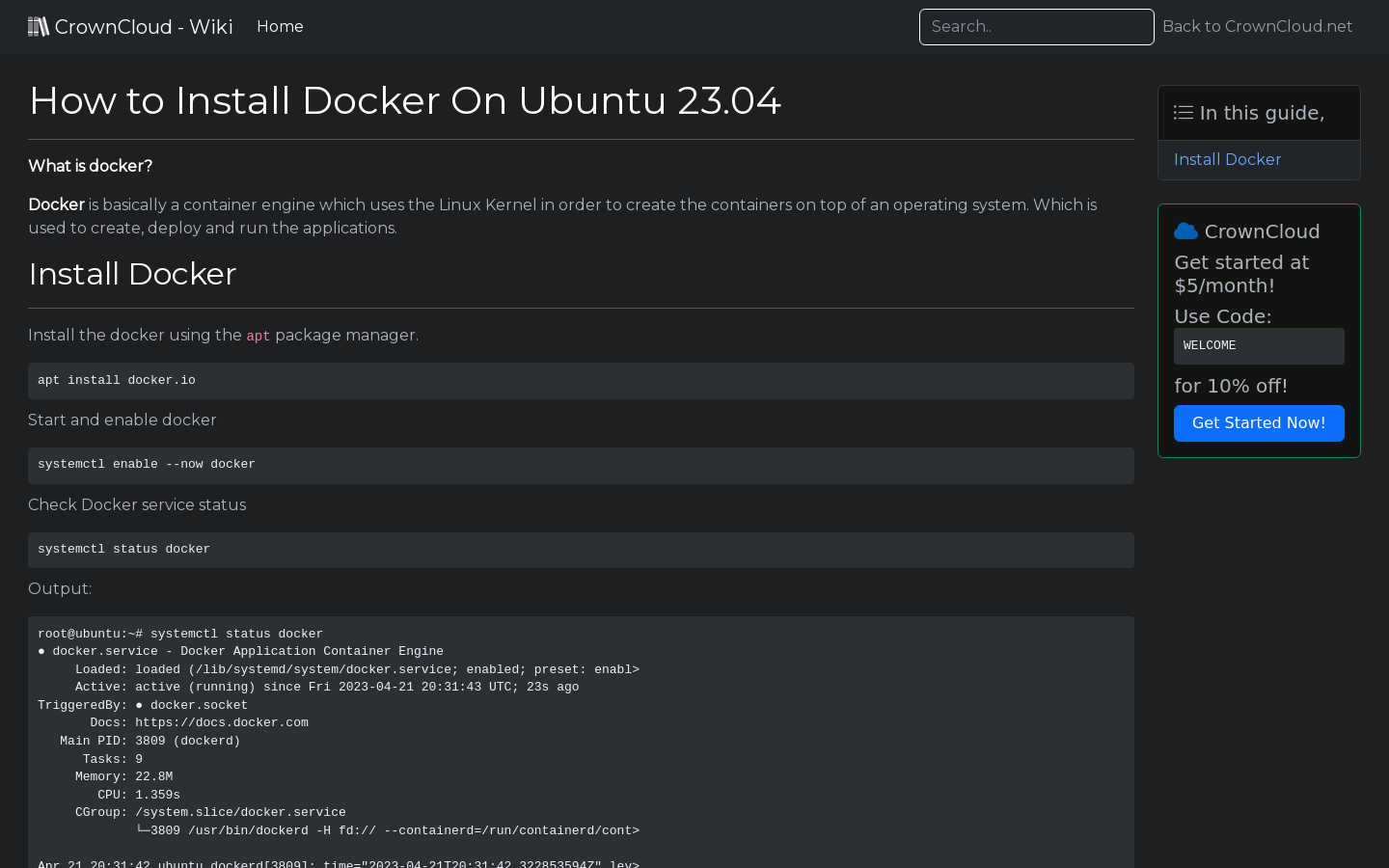This screenshot has width=1389, height=868.
Task: Click the CGroup: /system.slice/docker.service line
Action: 210,813
